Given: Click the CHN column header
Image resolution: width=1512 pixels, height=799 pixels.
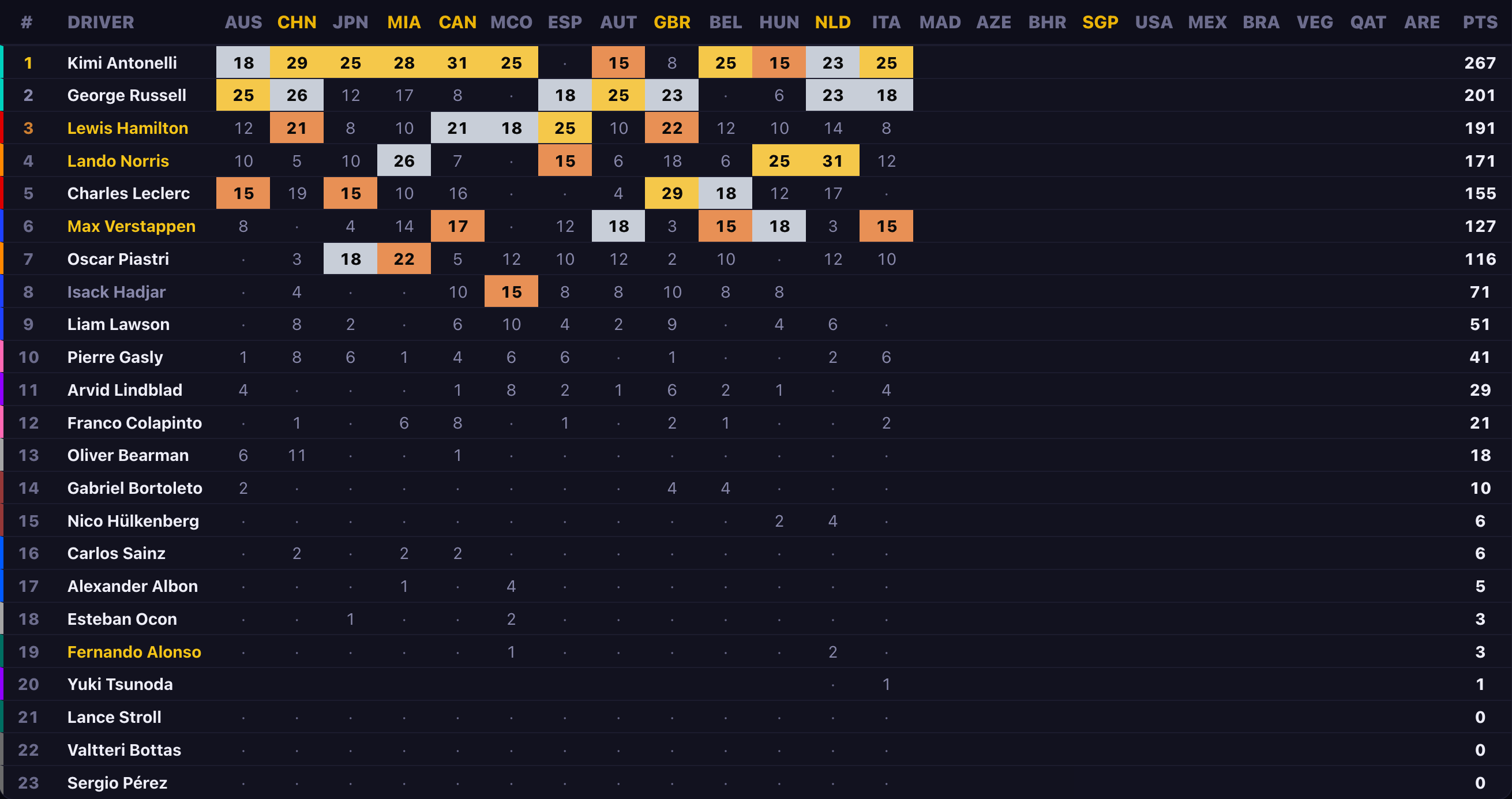Looking at the screenshot, I should [297, 22].
